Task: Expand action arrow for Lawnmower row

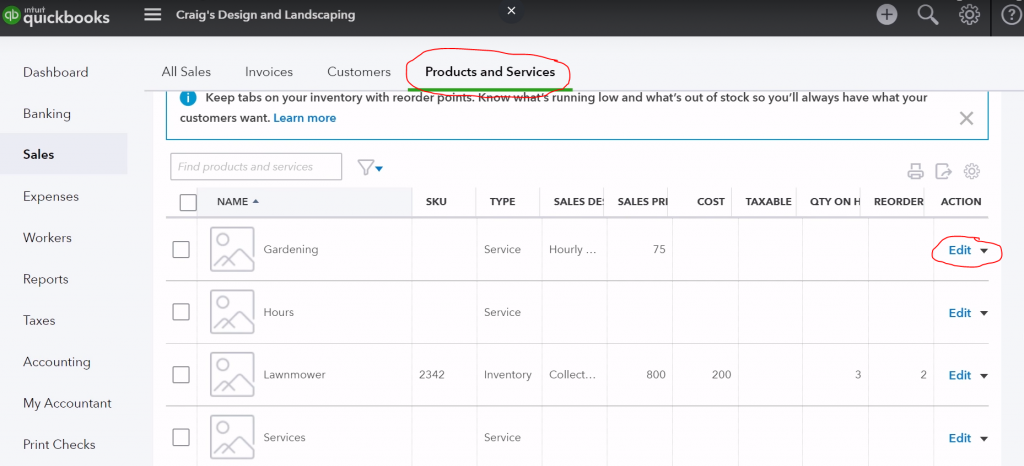Action: [984, 376]
